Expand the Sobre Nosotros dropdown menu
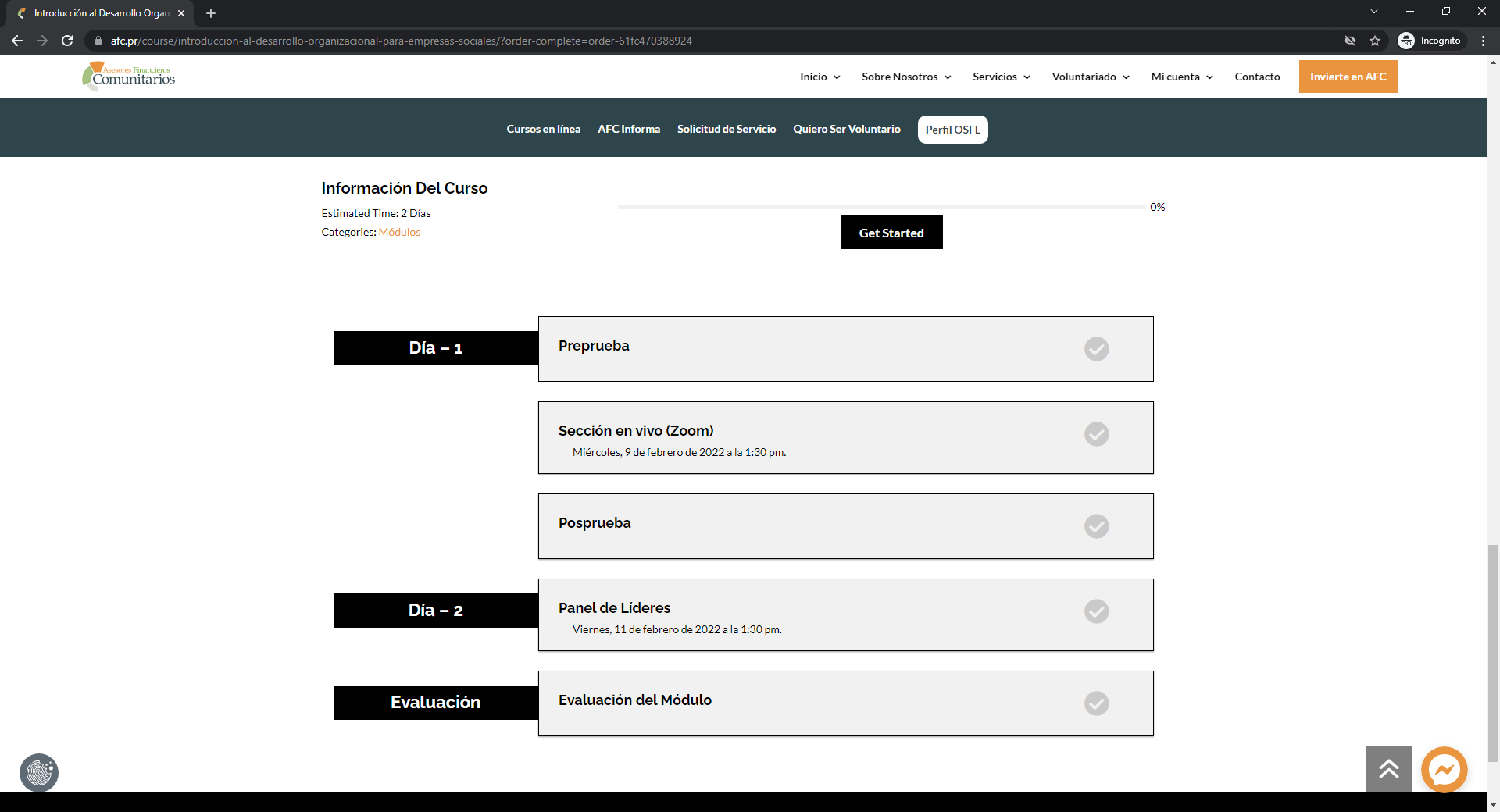 (x=906, y=77)
